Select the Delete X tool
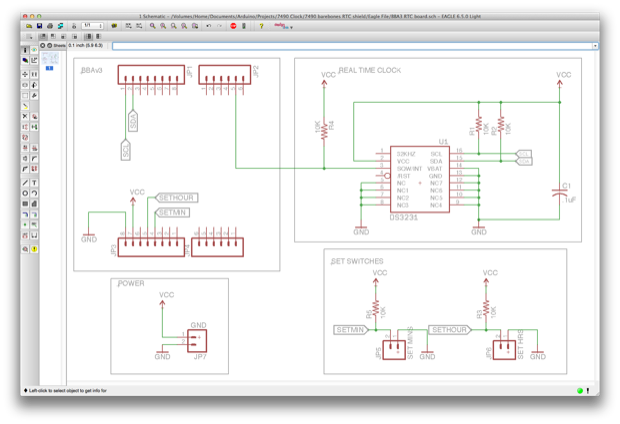 coord(25,116)
